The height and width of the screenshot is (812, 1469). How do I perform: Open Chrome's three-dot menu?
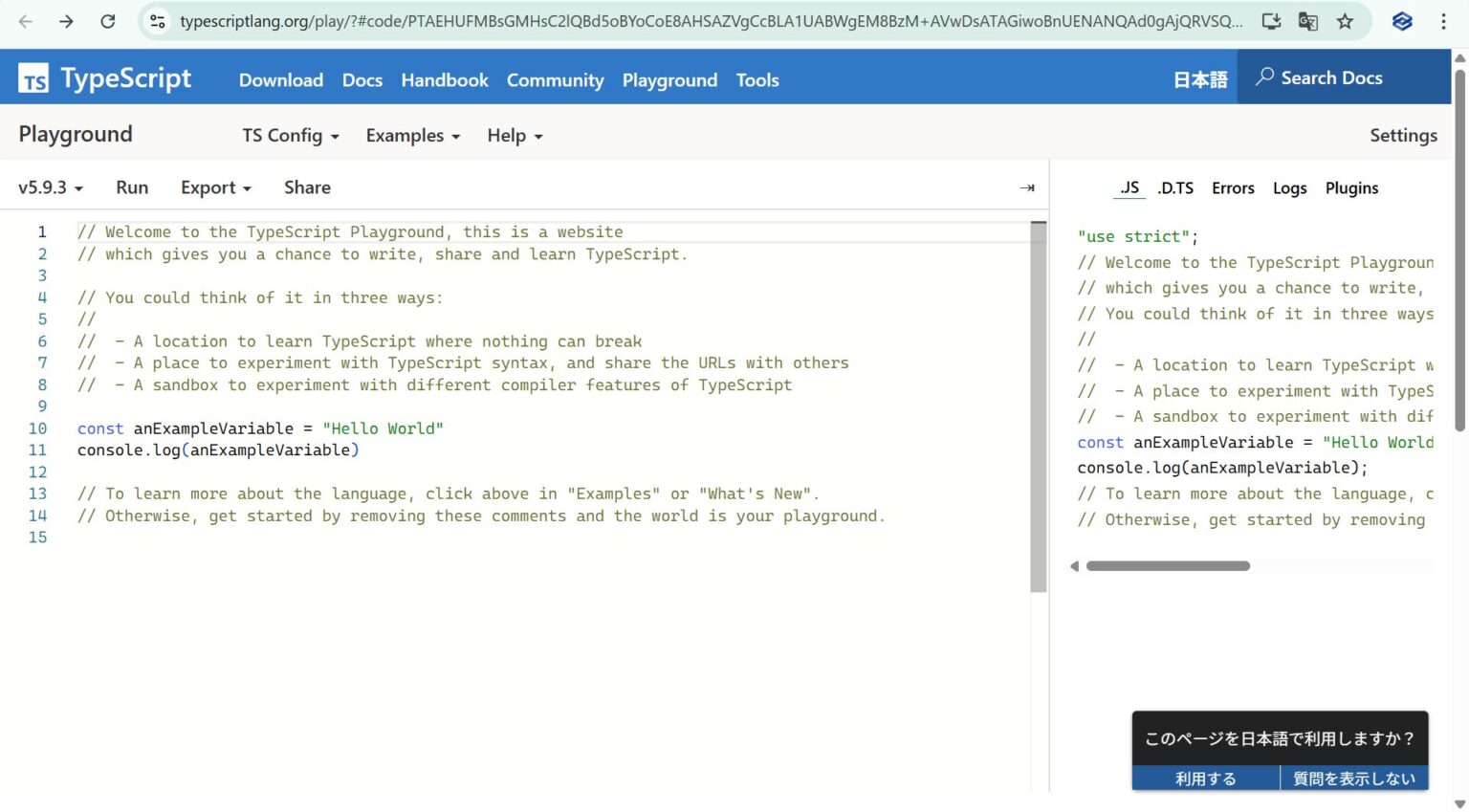pyautogui.click(x=1446, y=21)
